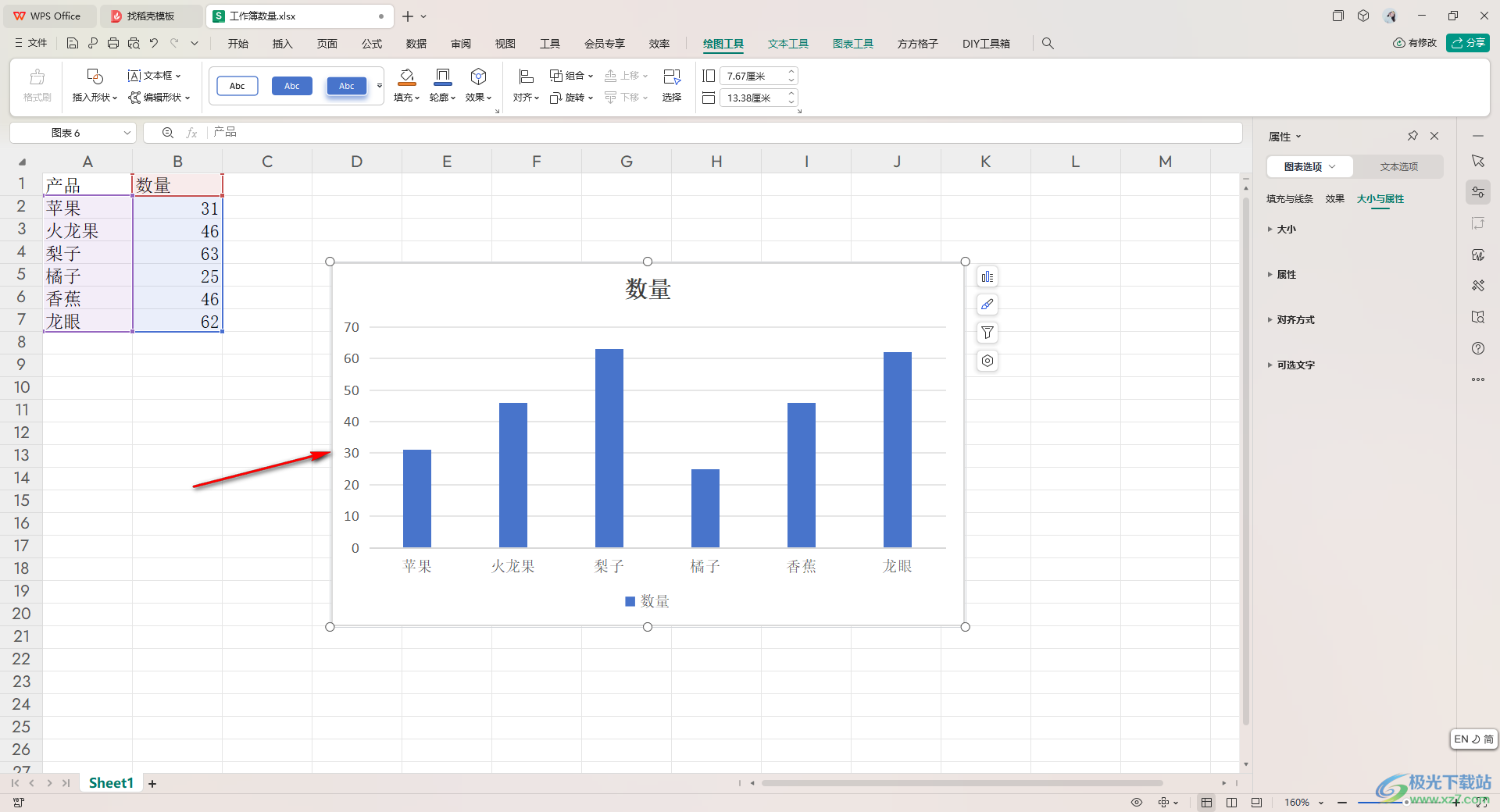This screenshot has width=1500, height=812.
Task: Select the 填充与线条 sub-tab
Action: [1290, 199]
